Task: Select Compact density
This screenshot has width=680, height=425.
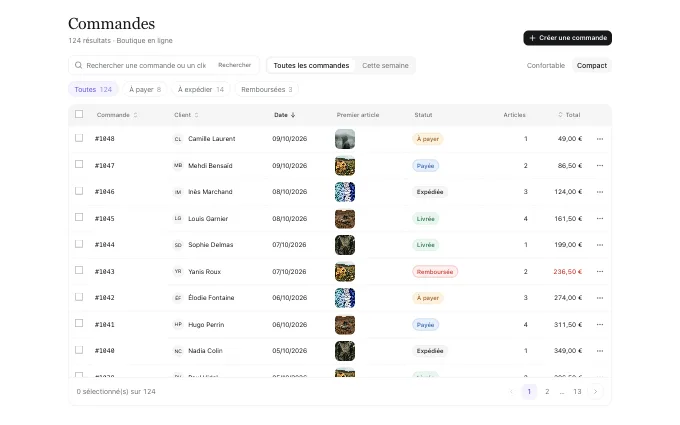Action: (x=592, y=65)
